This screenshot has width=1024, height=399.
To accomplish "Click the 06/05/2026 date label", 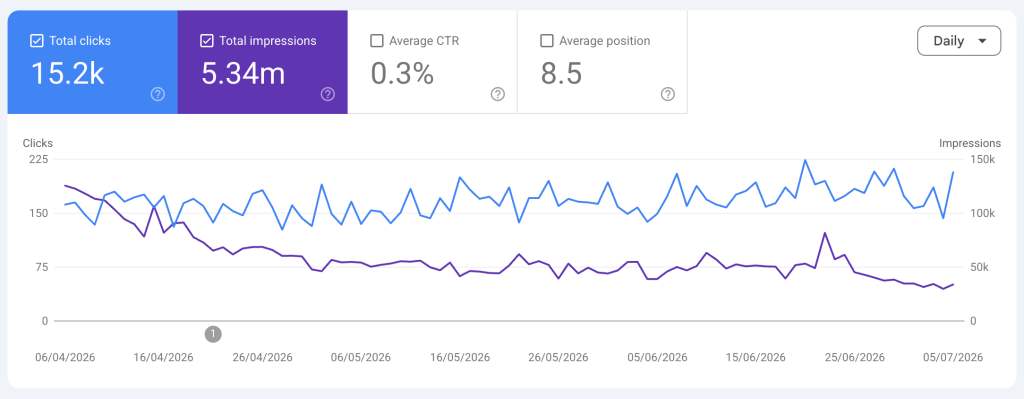I will 360,357.
